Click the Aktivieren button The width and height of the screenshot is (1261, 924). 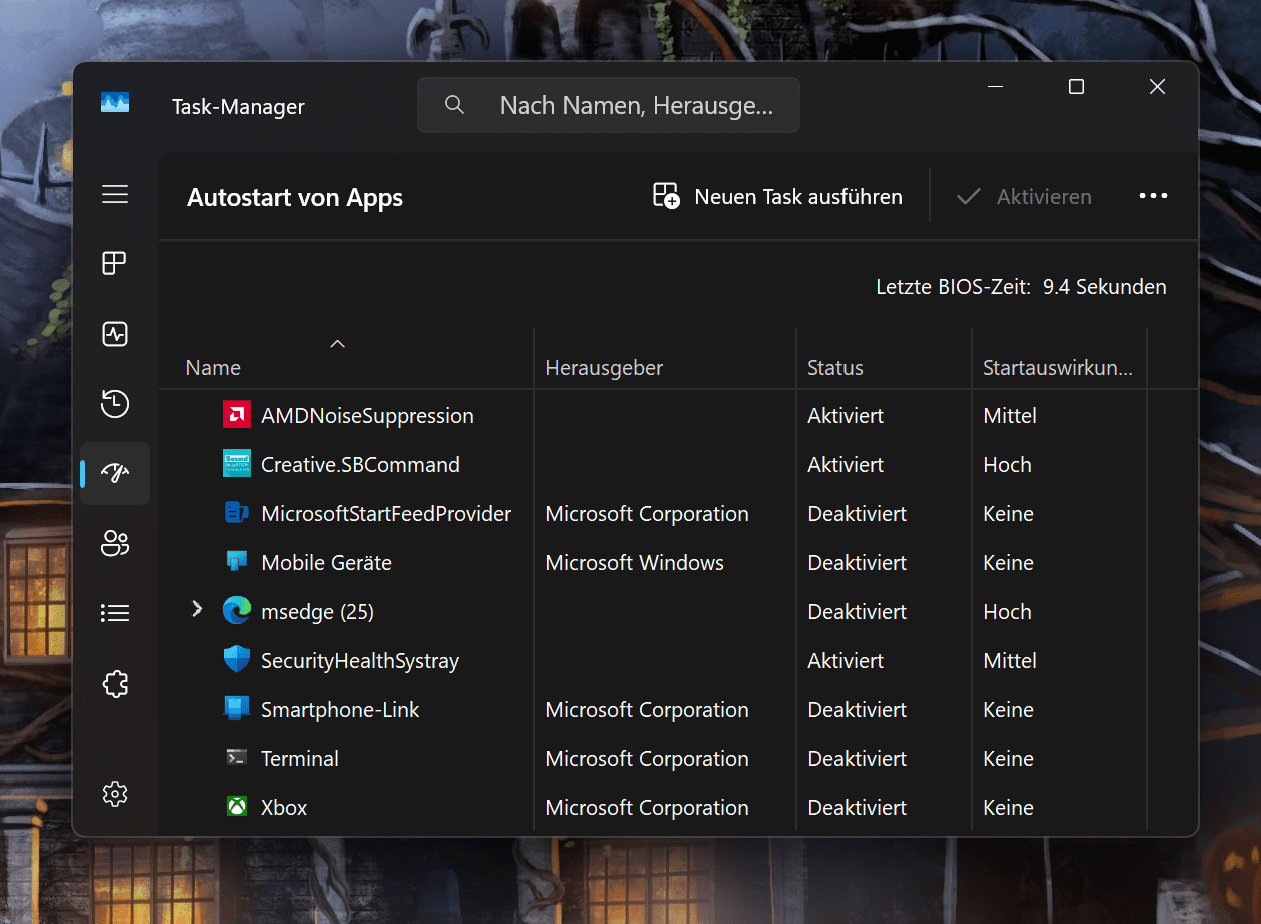pos(1024,196)
